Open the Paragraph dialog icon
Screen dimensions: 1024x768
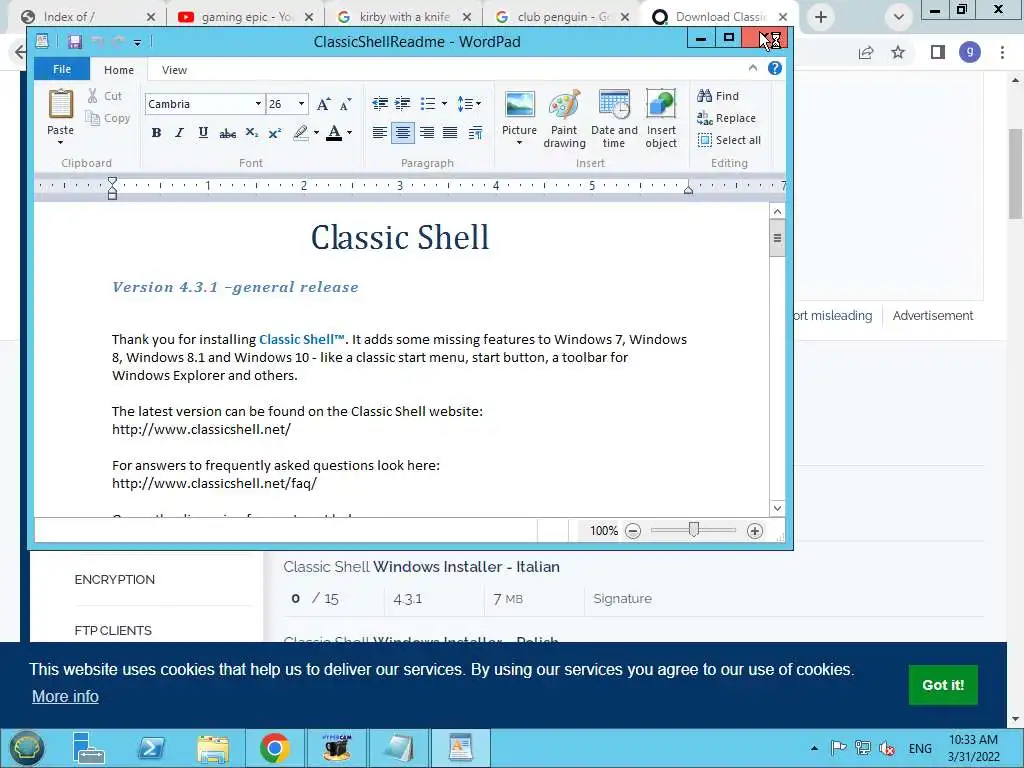tap(475, 133)
